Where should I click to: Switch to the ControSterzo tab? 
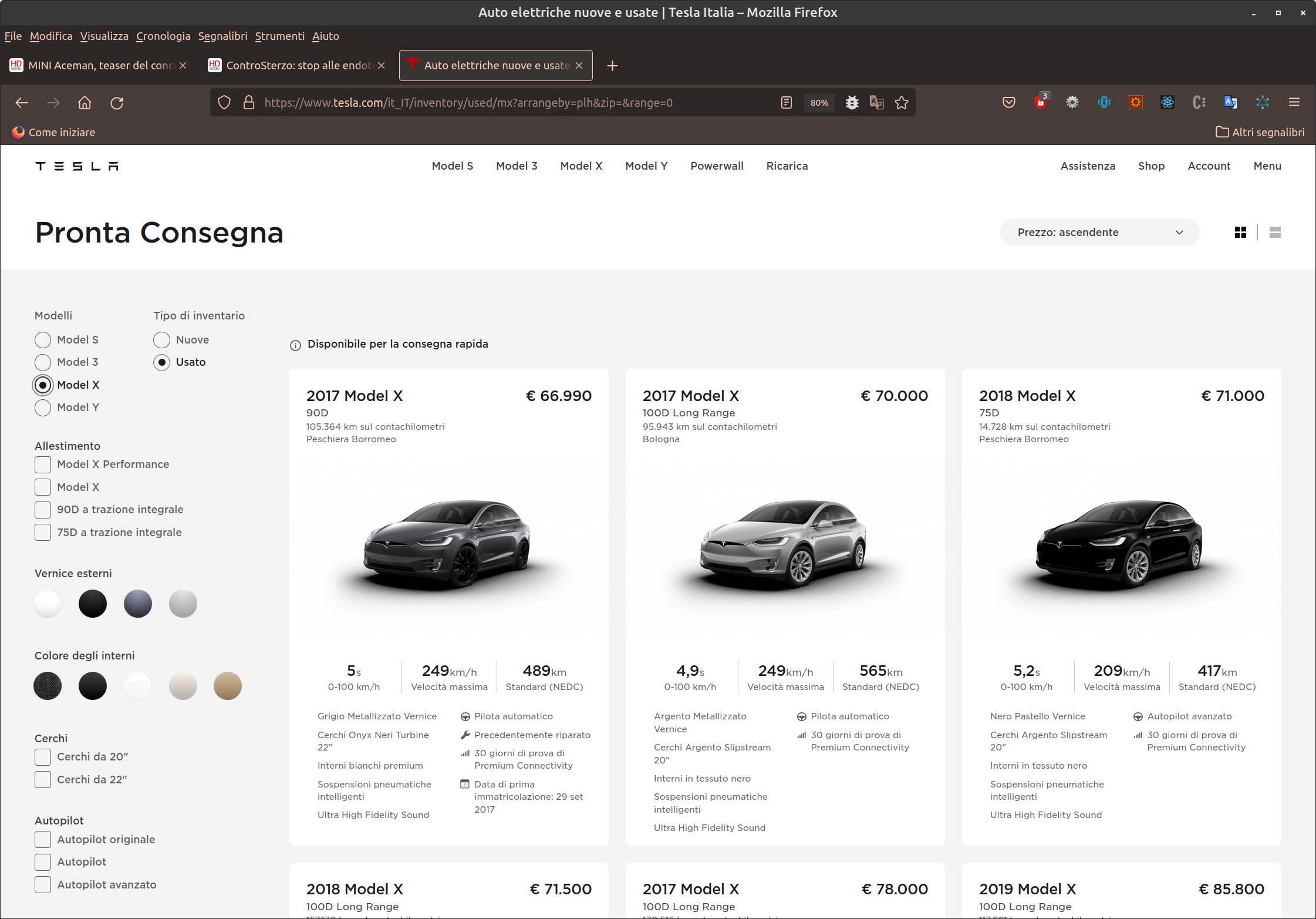tap(297, 65)
